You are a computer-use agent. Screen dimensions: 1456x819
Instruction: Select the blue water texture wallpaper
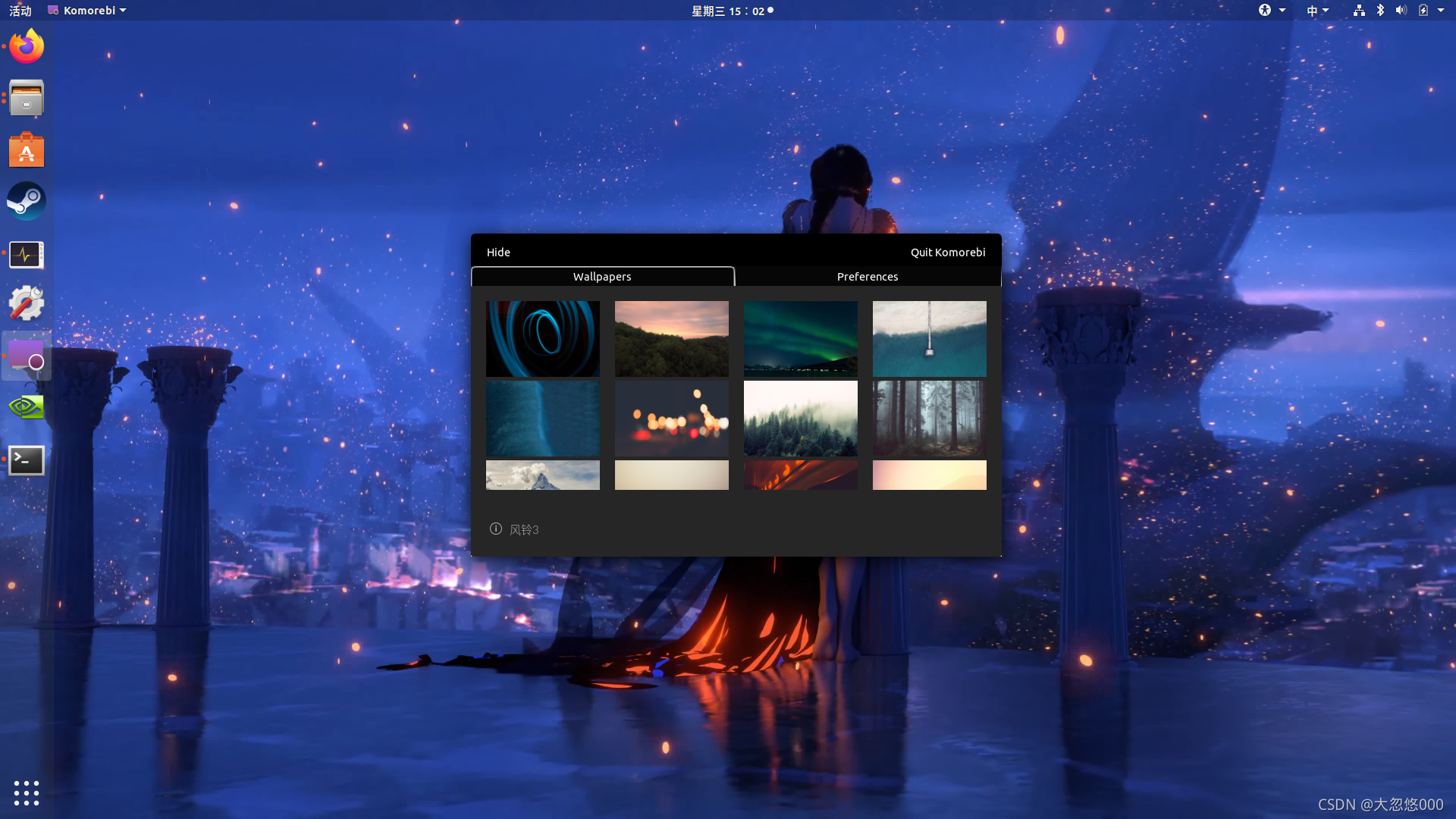click(543, 419)
